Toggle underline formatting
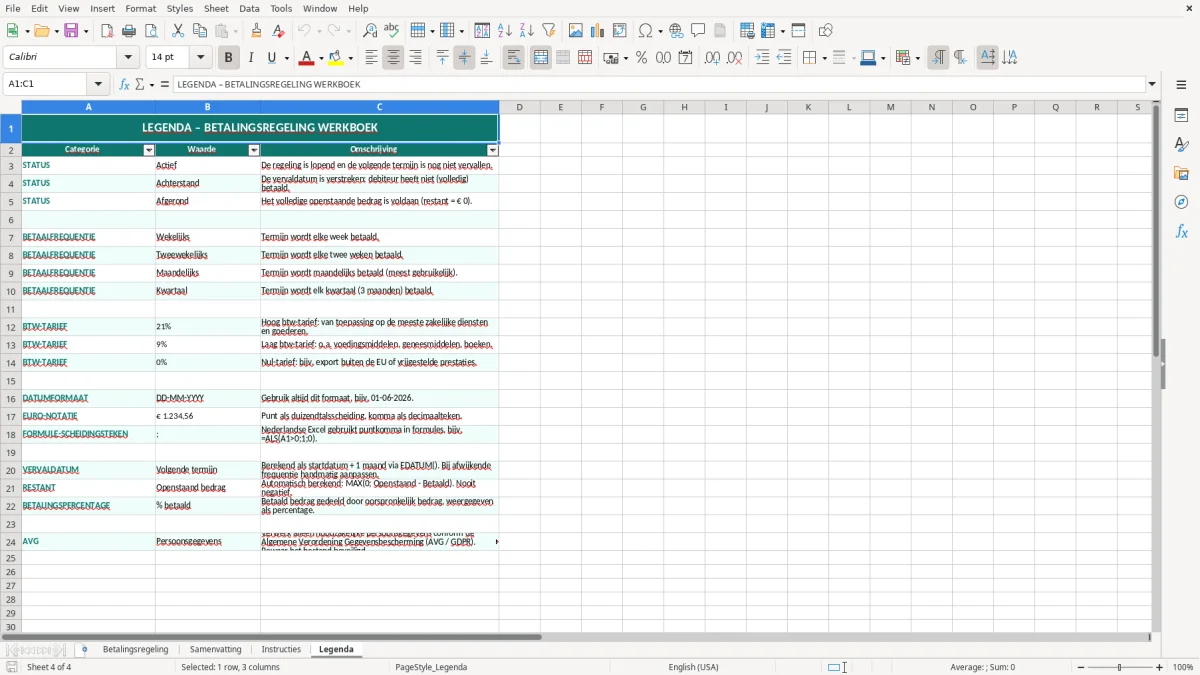 272,58
